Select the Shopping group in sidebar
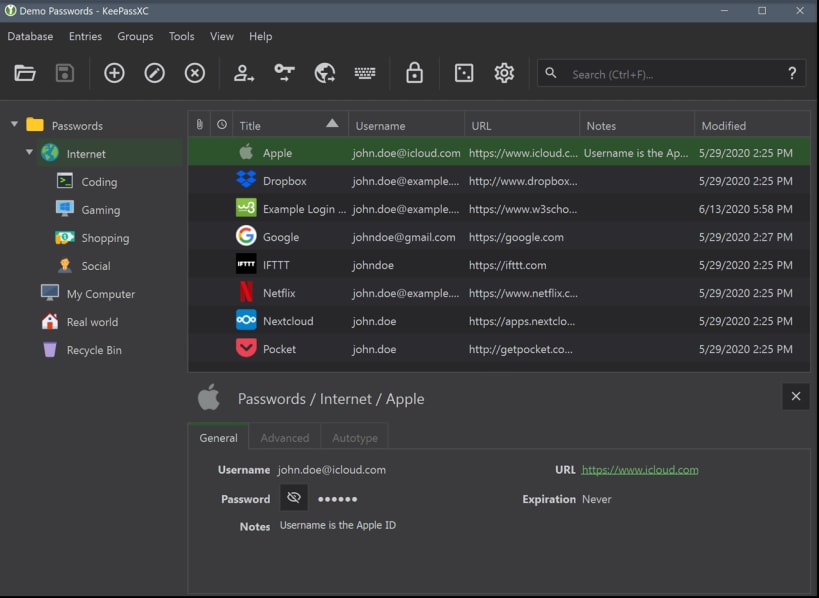819x598 pixels. tap(105, 238)
